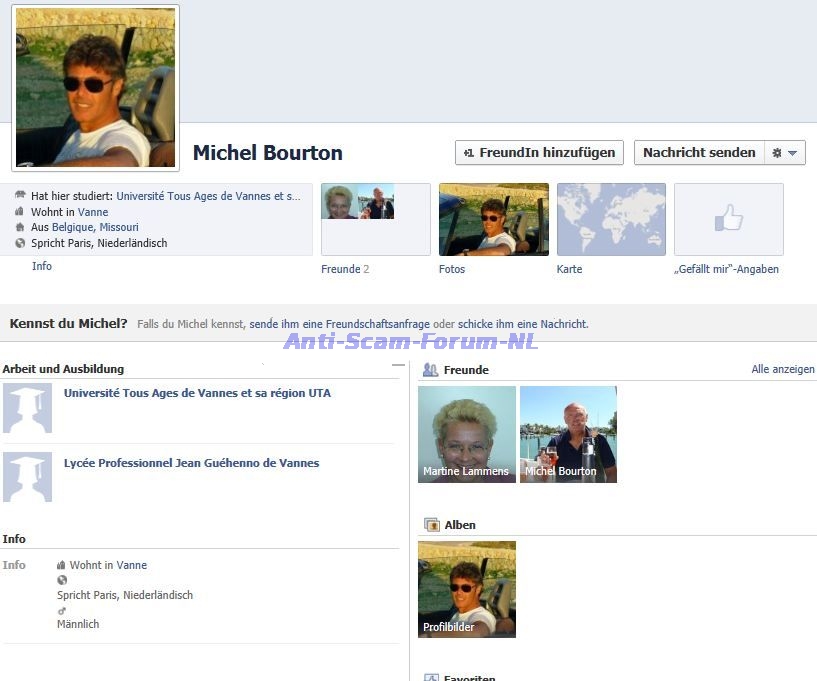Open Martine Lammens friend photo
The height and width of the screenshot is (681, 817).
pyautogui.click(x=466, y=434)
